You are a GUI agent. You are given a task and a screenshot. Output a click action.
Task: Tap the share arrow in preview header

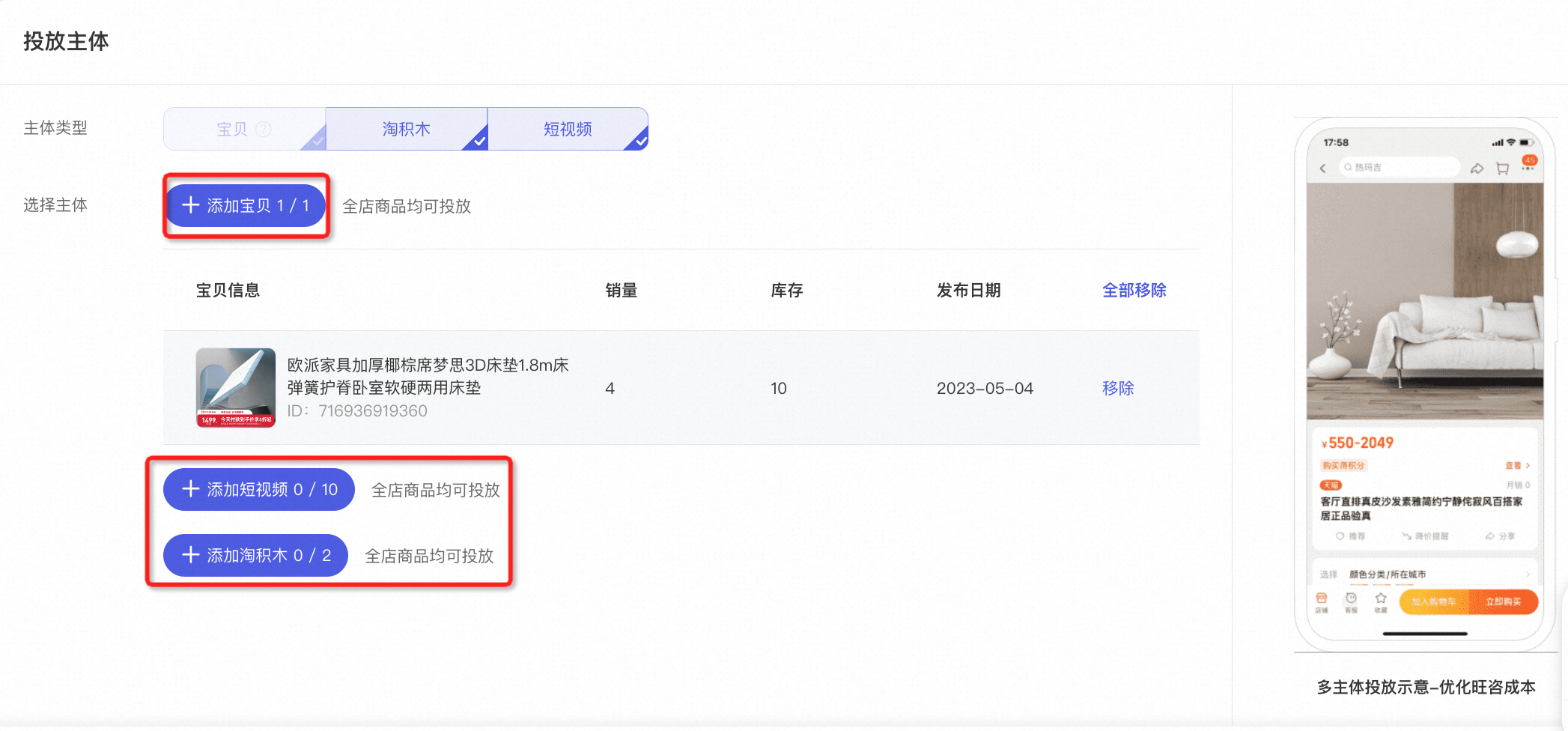pos(1477,168)
